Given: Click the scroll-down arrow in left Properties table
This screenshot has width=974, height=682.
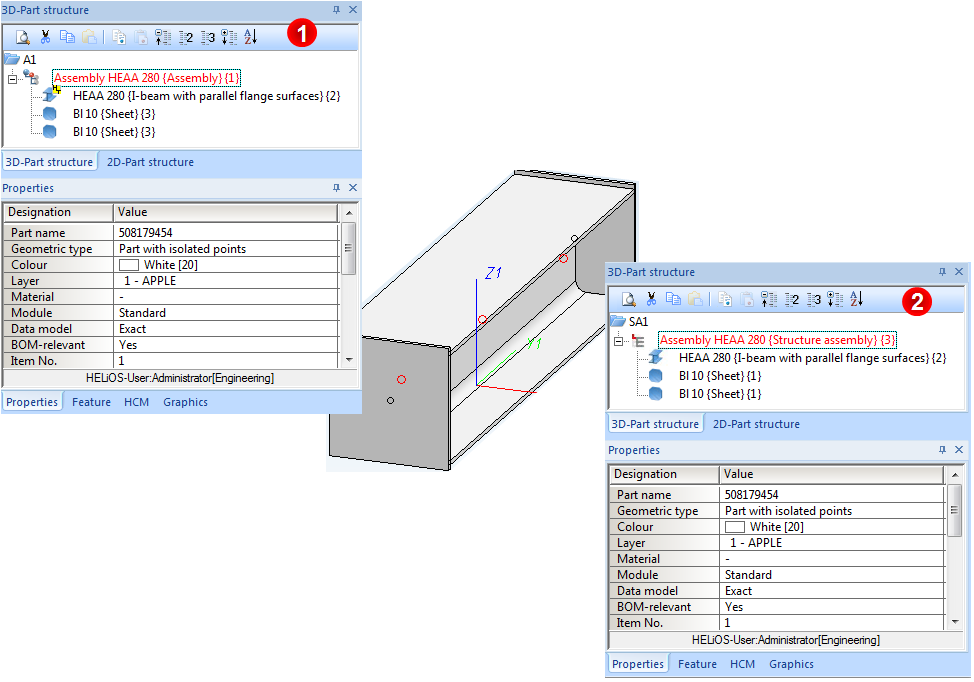Looking at the screenshot, I should click(349, 360).
